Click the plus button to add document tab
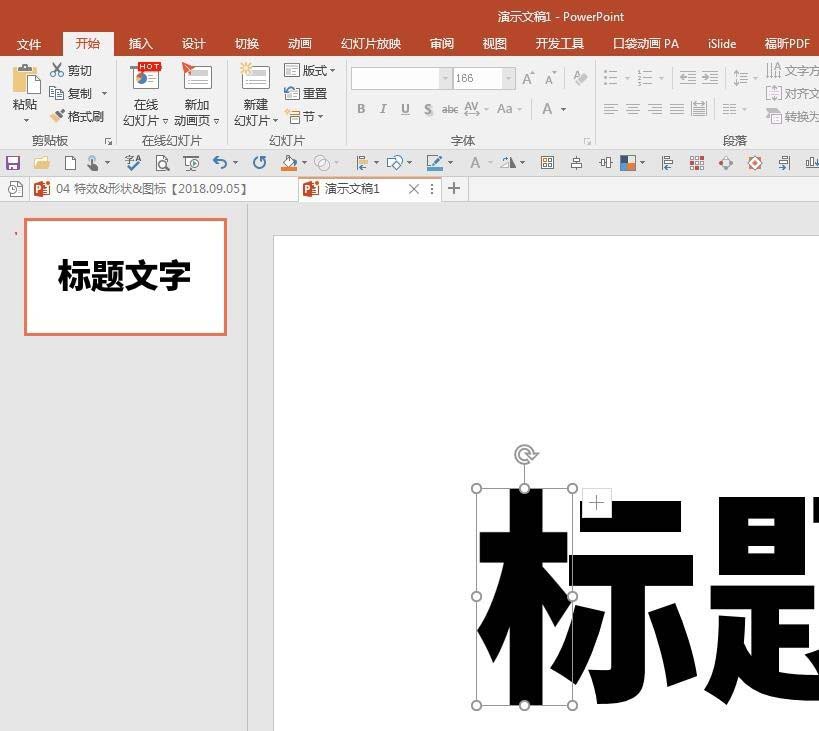 pos(454,188)
